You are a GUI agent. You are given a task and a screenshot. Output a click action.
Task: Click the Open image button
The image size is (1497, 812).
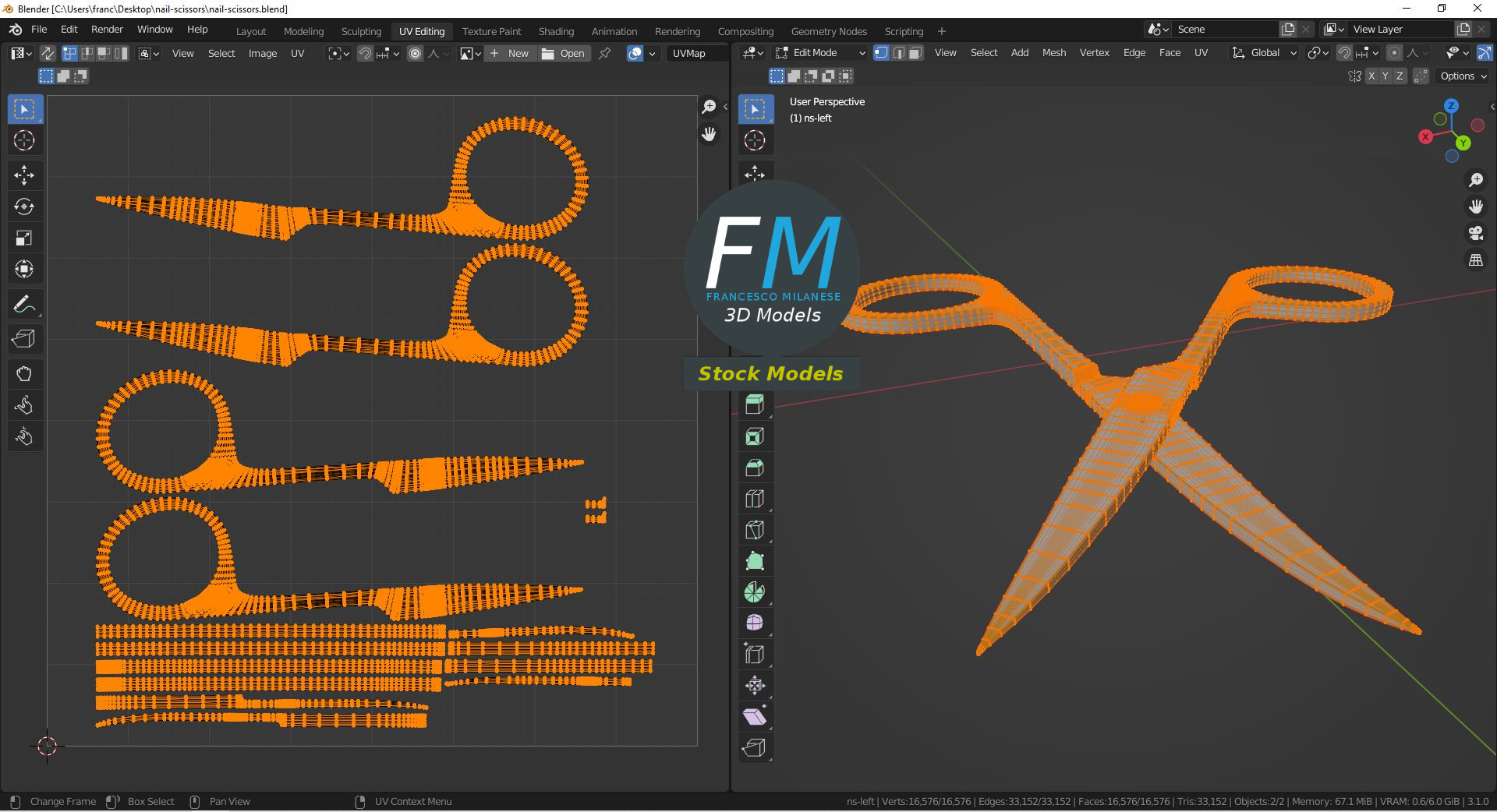[563, 53]
